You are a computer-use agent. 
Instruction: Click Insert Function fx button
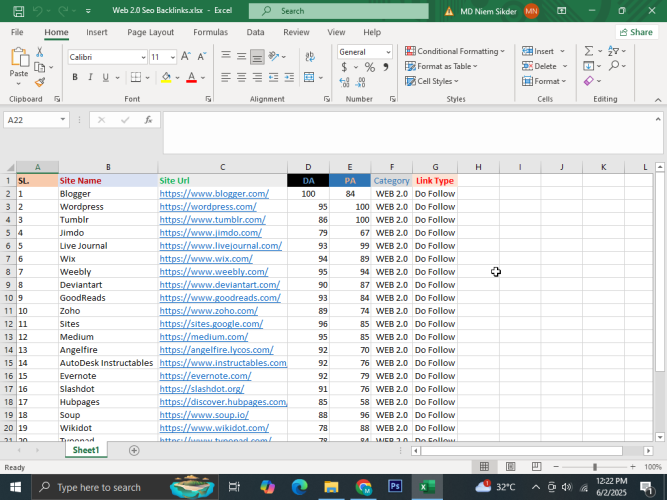tap(148, 120)
